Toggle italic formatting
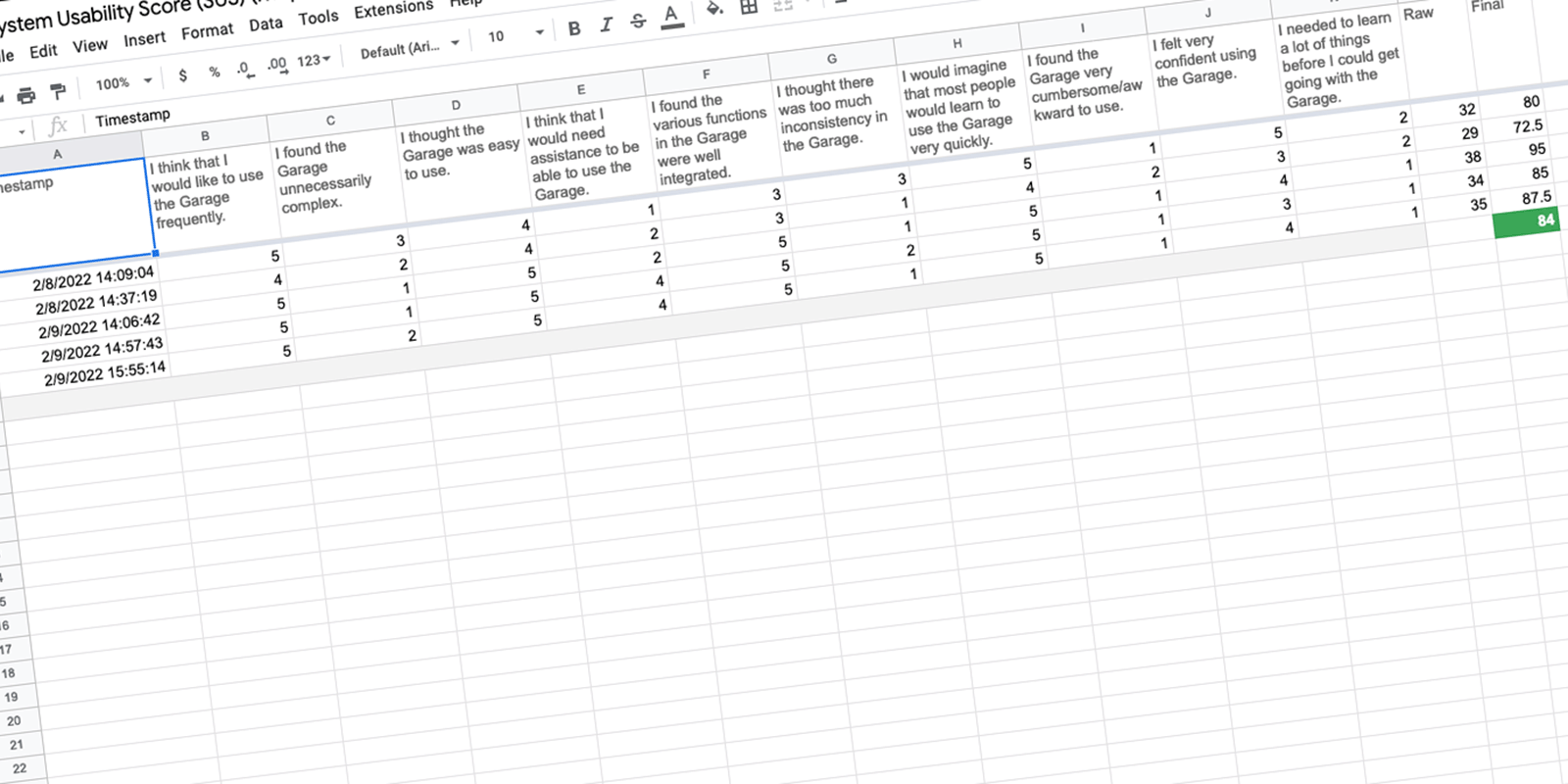 (606, 24)
